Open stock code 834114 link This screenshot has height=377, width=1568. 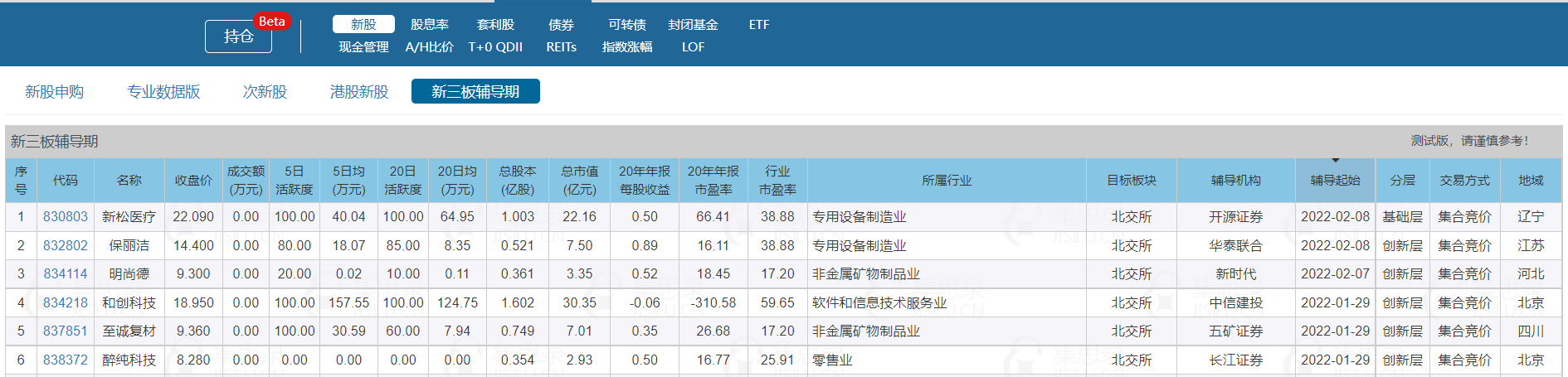66,274
